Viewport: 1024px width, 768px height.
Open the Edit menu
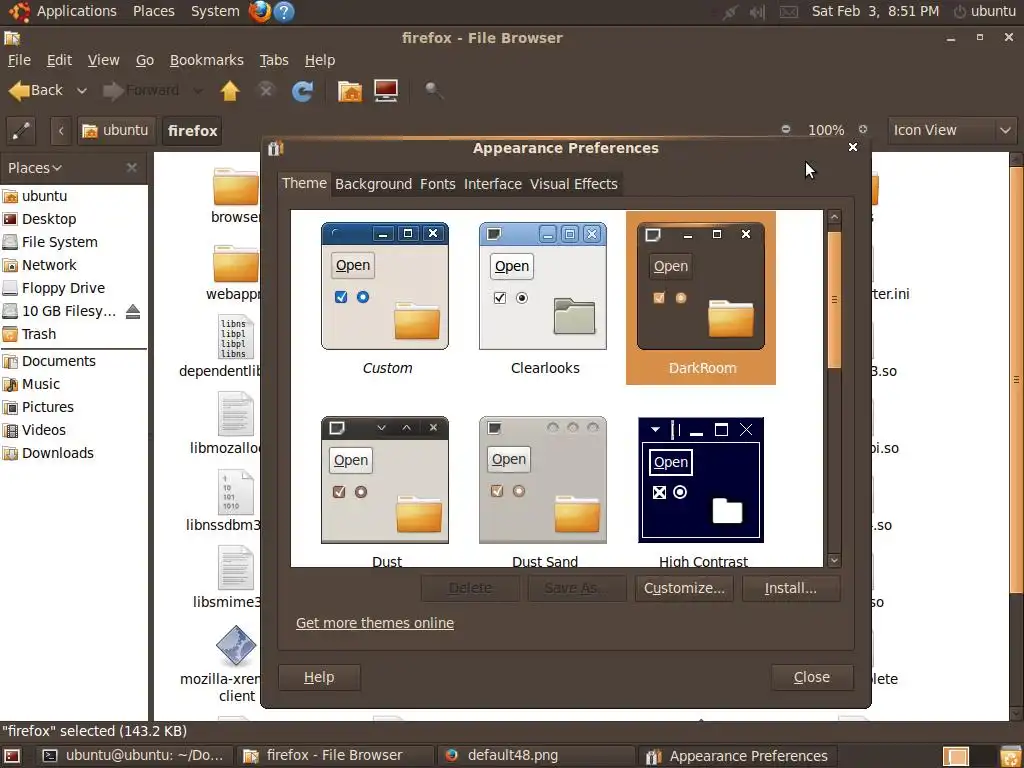tap(59, 60)
